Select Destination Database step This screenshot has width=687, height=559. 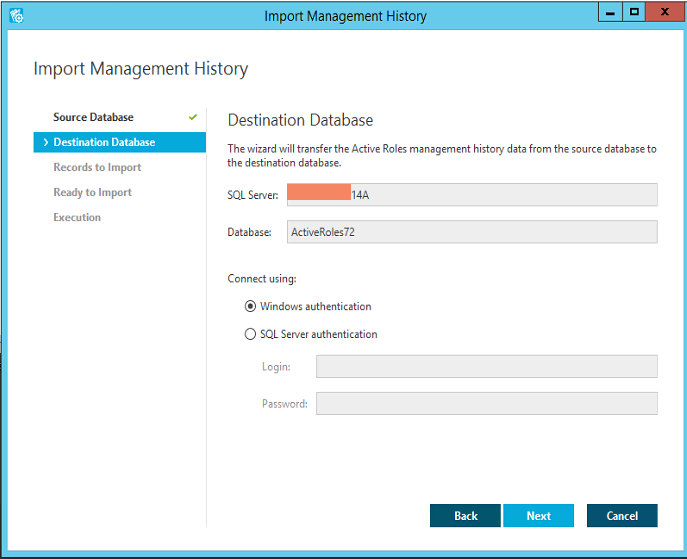tap(120, 142)
